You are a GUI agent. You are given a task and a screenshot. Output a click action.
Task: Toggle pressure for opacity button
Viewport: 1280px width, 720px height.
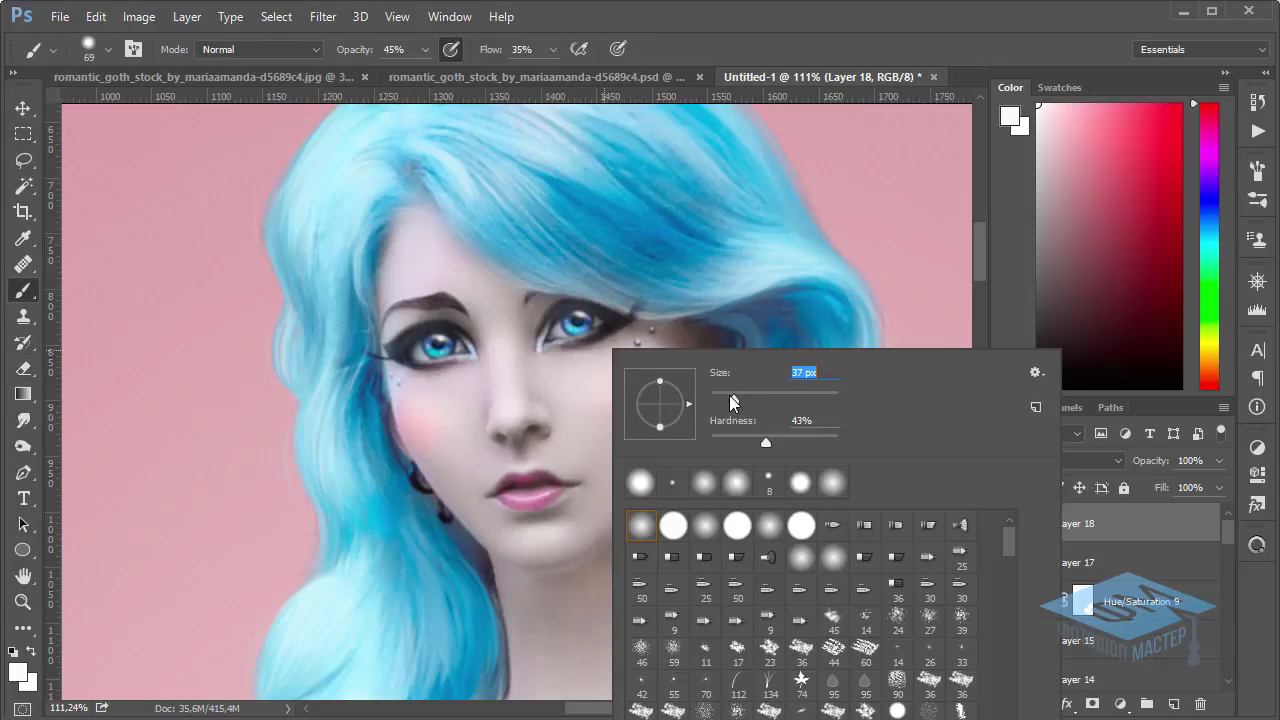pyautogui.click(x=451, y=49)
